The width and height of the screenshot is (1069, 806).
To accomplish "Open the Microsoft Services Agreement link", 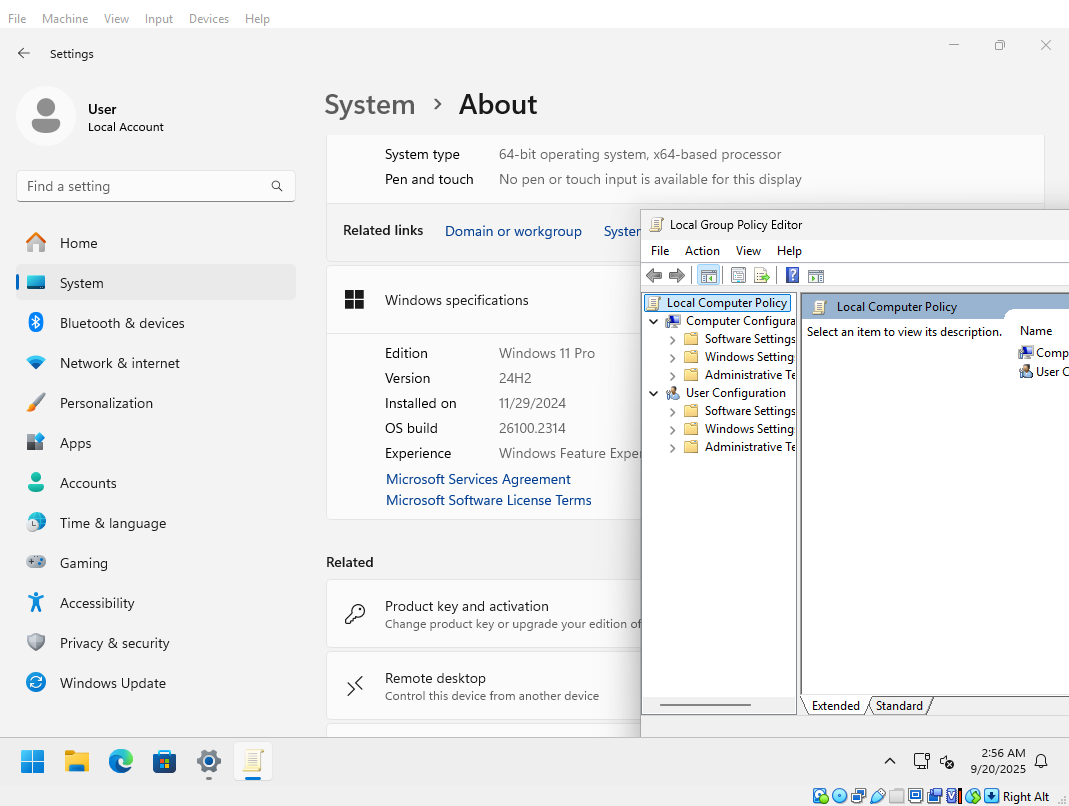I will point(478,480).
